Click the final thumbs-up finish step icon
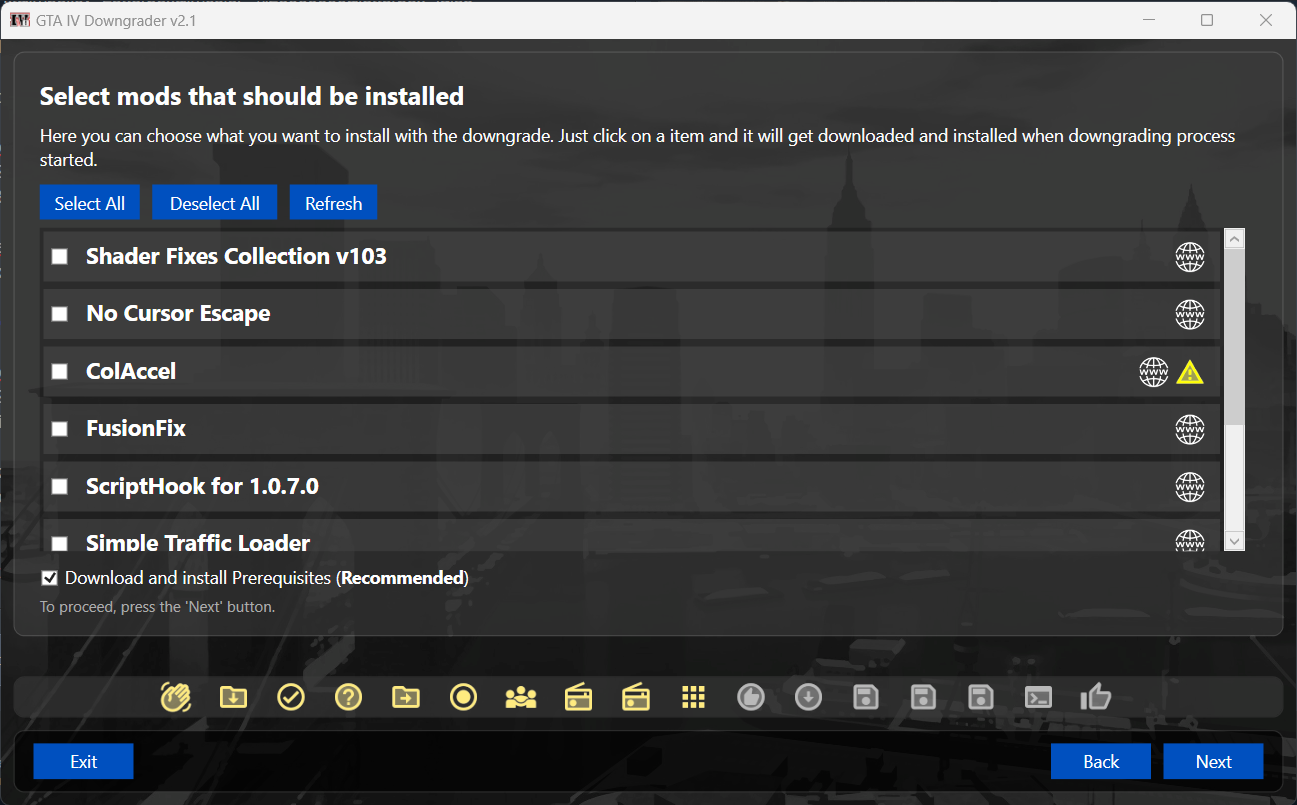This screenshot has width=1297, height=805. pos(1097,696)
